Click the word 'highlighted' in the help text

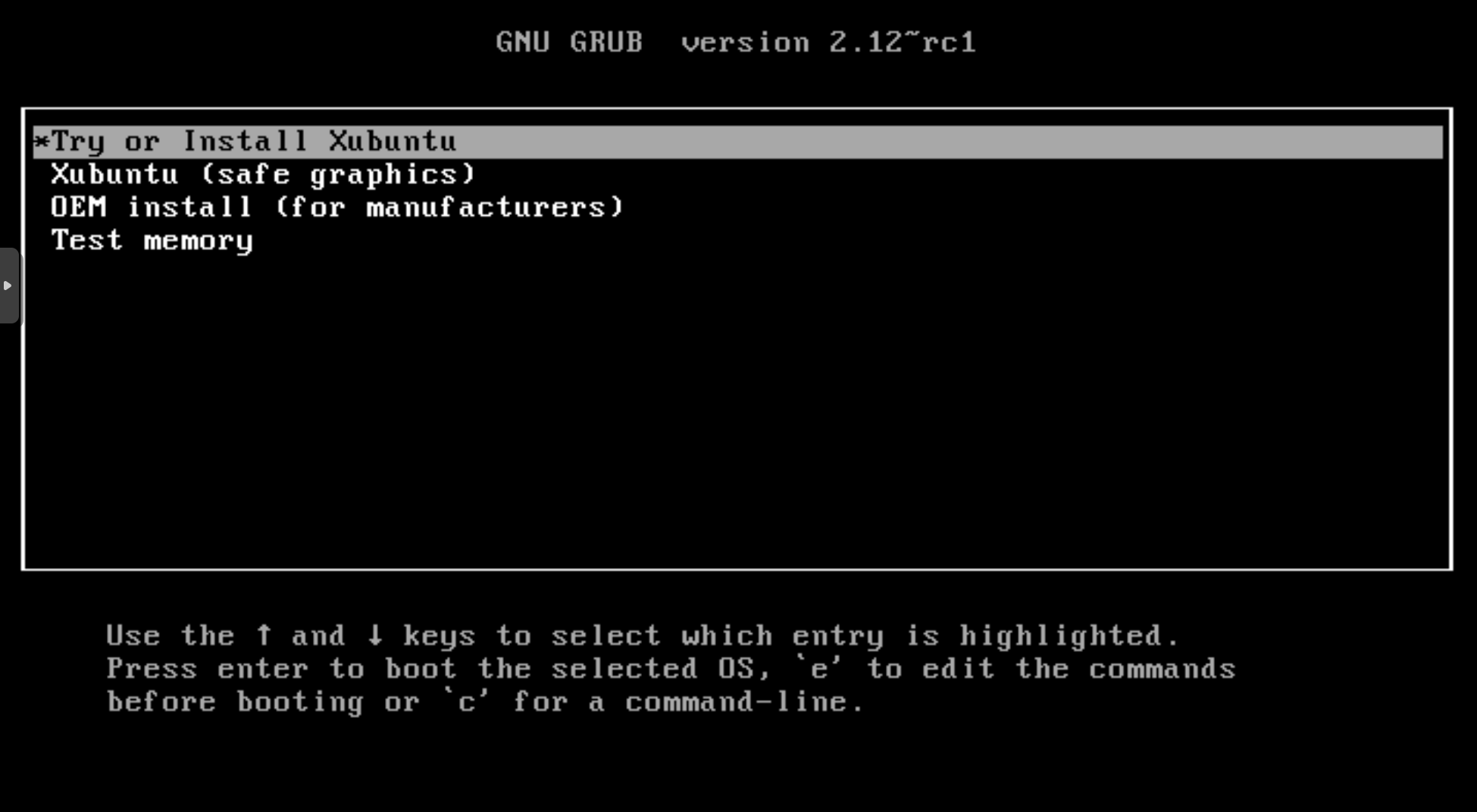pos(1069,636)
